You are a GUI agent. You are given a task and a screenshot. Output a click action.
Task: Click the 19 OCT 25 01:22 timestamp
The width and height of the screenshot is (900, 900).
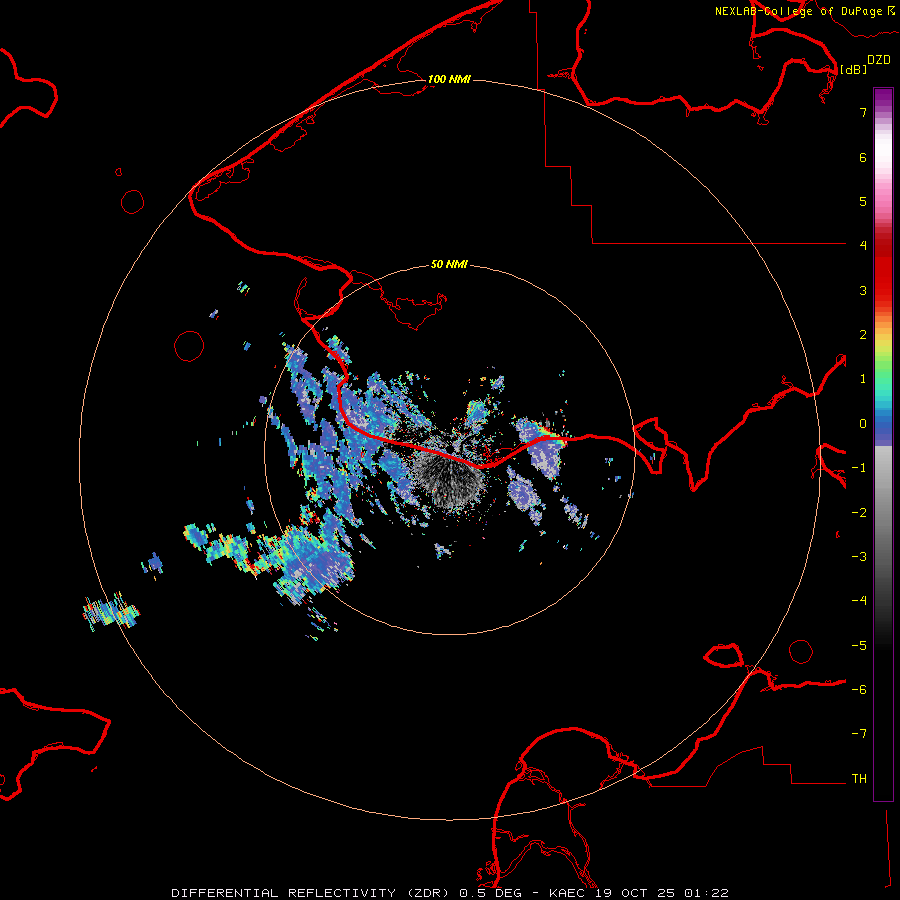662,893
